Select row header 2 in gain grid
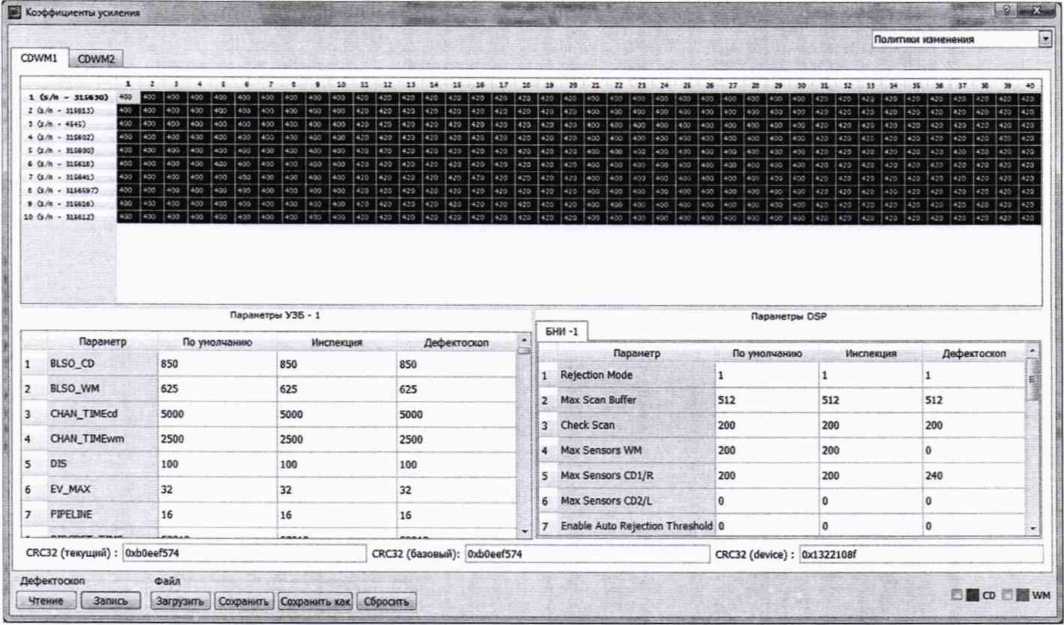This screenshot has width=1064, height=625. point(68,111)
